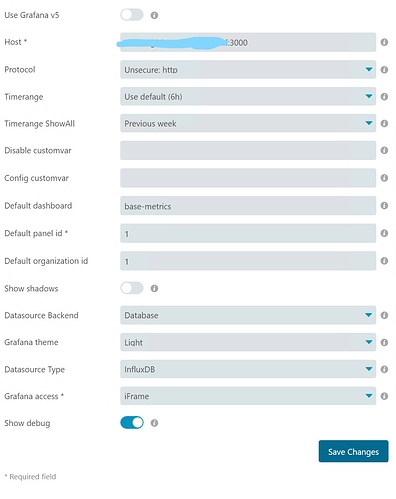Enable the Use Grafana v5 switch
The width and height of the screenshot is (396, 499).
click(132, 15)
